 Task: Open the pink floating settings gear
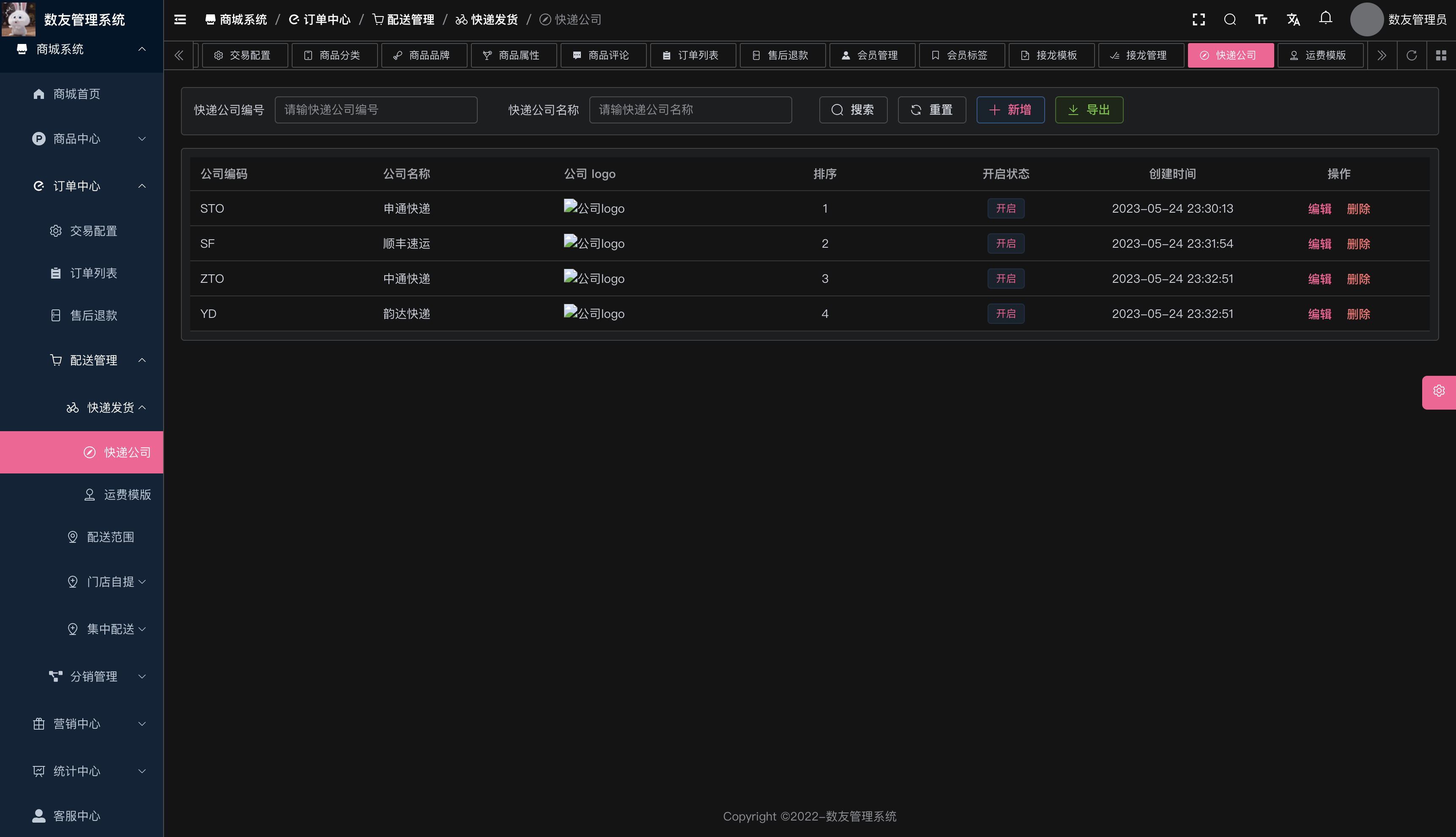pyautogui.click(x=1439, y=391)
